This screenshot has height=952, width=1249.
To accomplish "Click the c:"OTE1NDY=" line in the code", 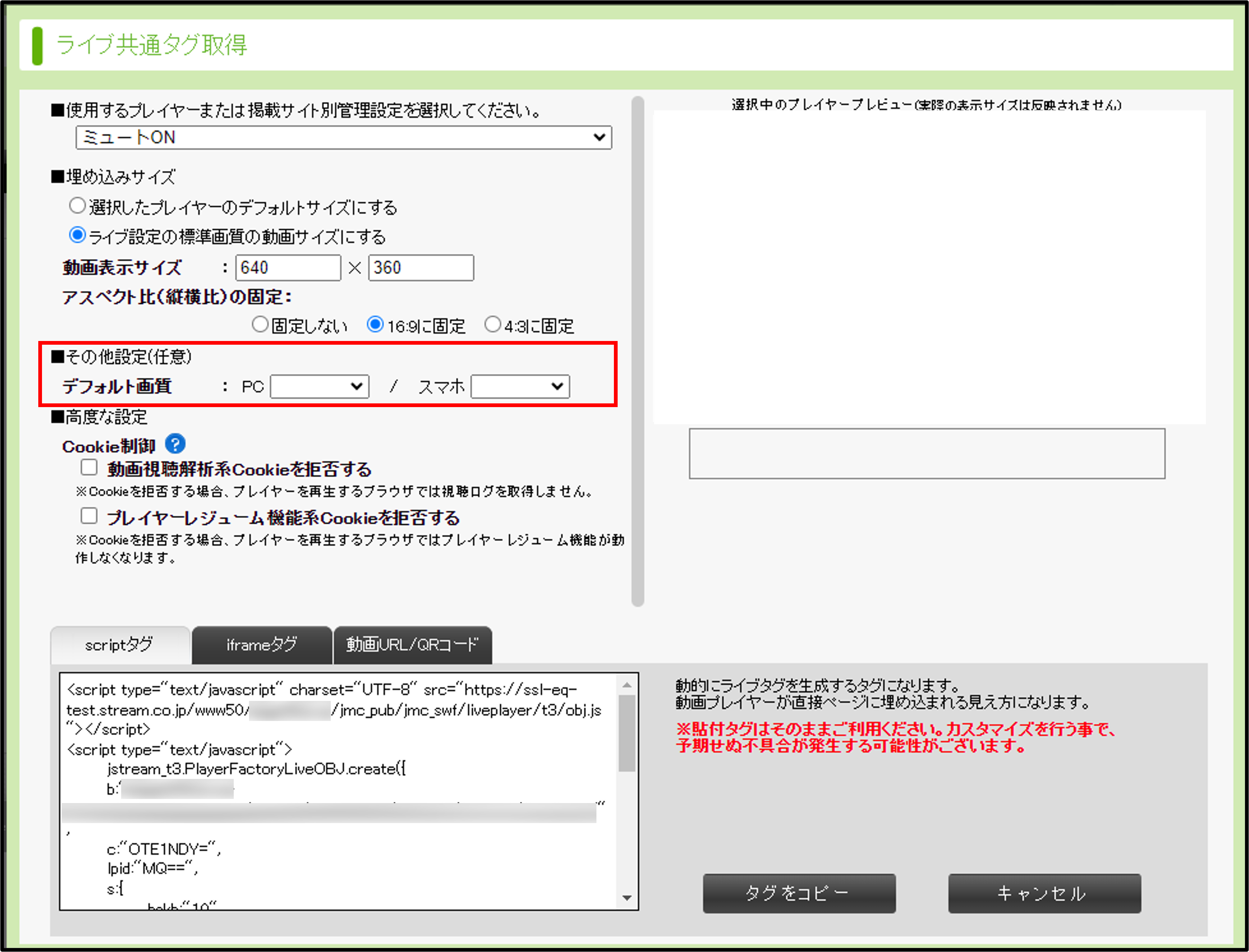I will 164,848.
